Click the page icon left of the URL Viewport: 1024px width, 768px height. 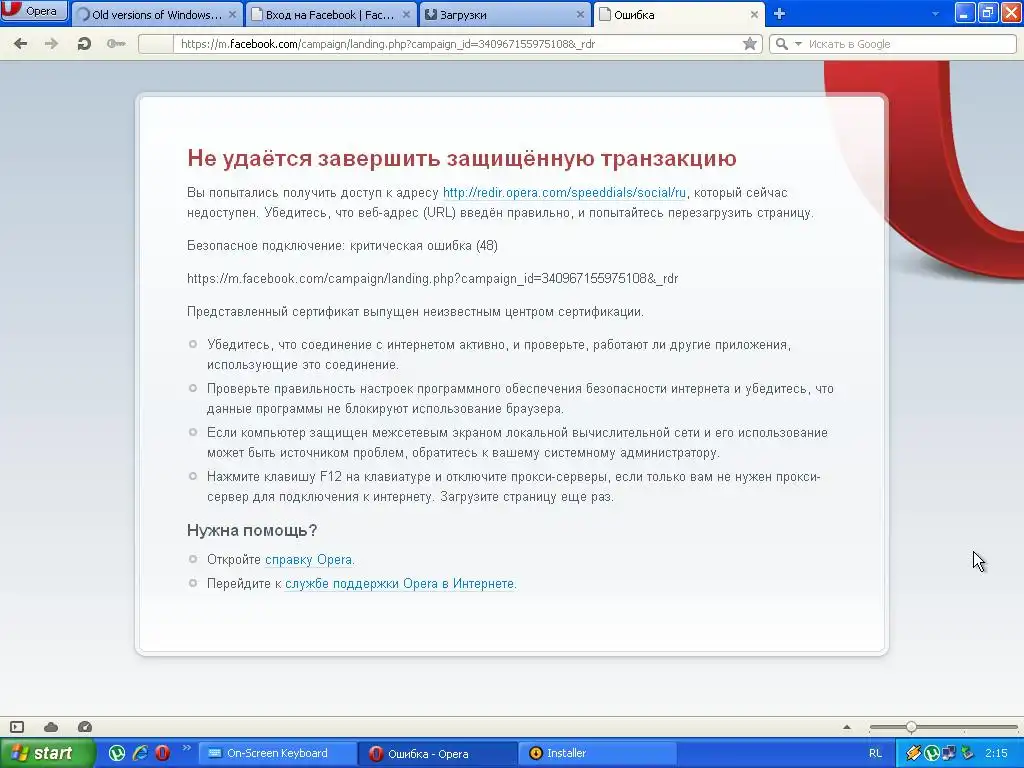click(156, 44)
